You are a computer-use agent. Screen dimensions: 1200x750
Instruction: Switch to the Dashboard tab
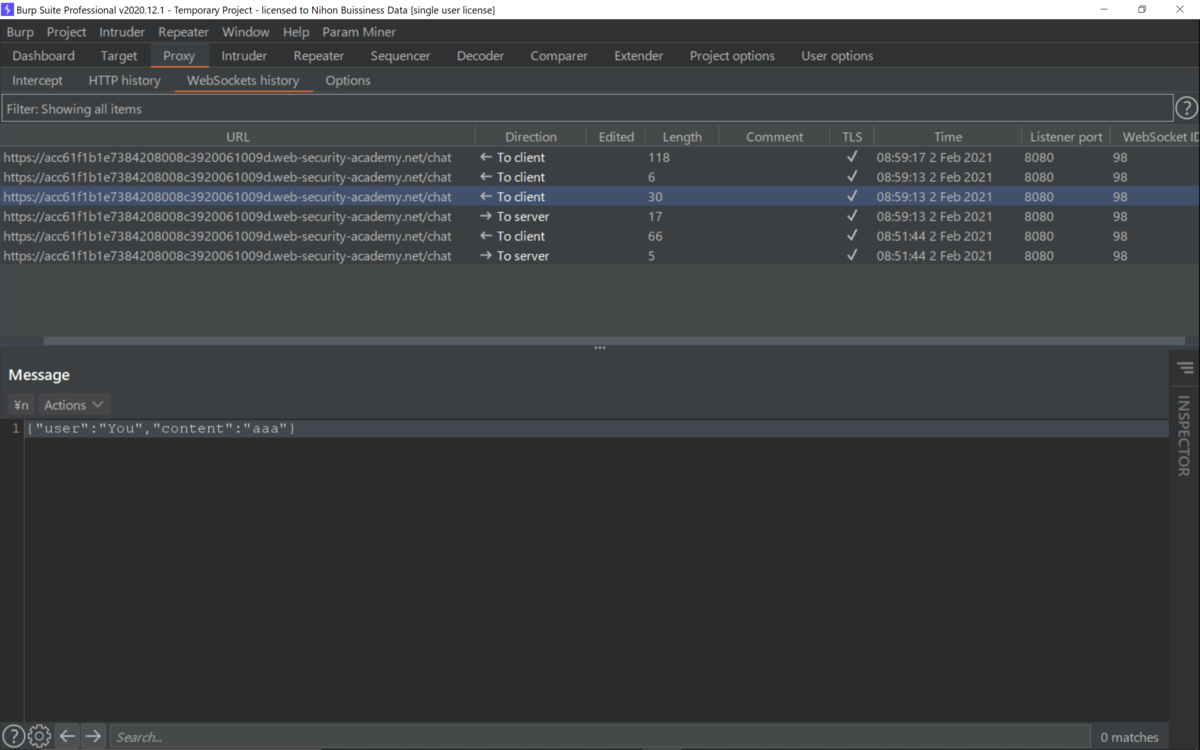(x=43, y=56)
